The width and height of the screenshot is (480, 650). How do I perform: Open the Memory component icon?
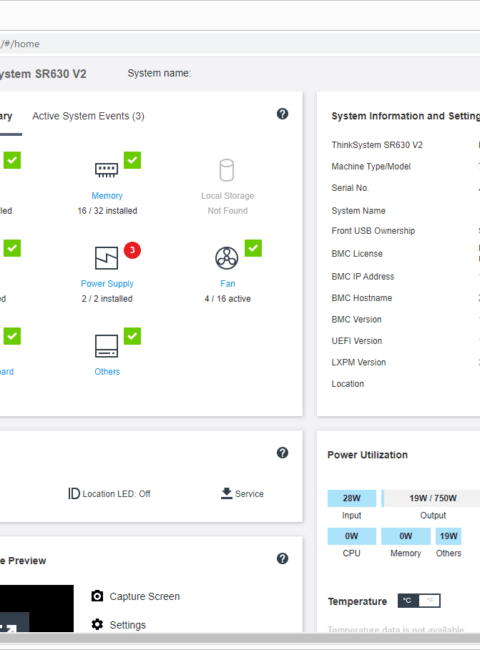tap(107, 170)
